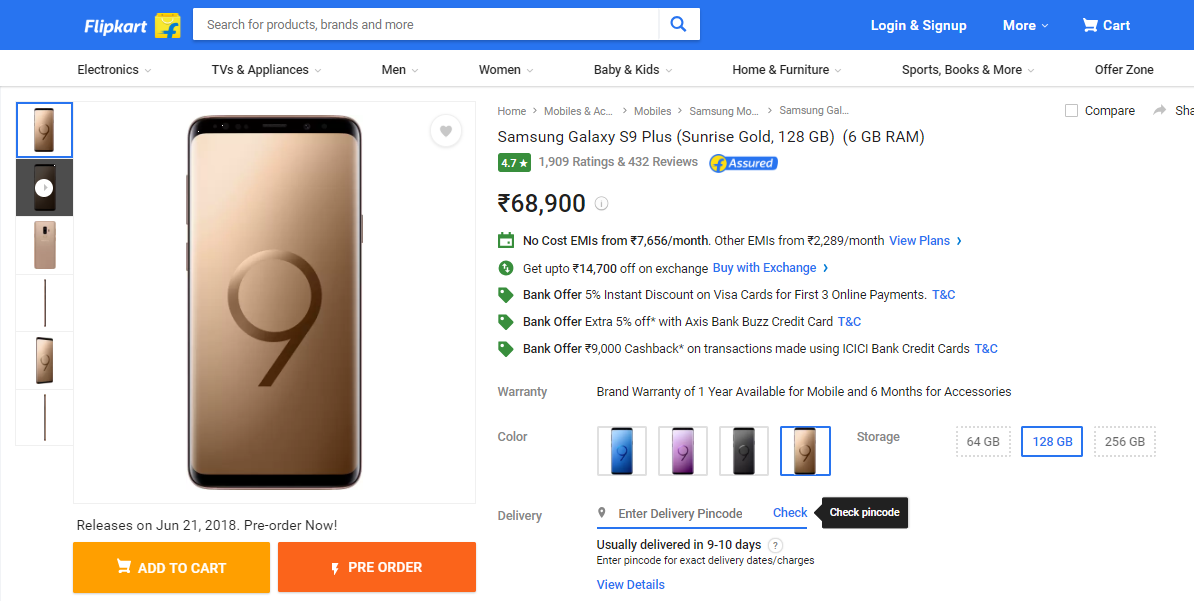
Task: Open the More dropdown in header
Action: pos(1025,25)
